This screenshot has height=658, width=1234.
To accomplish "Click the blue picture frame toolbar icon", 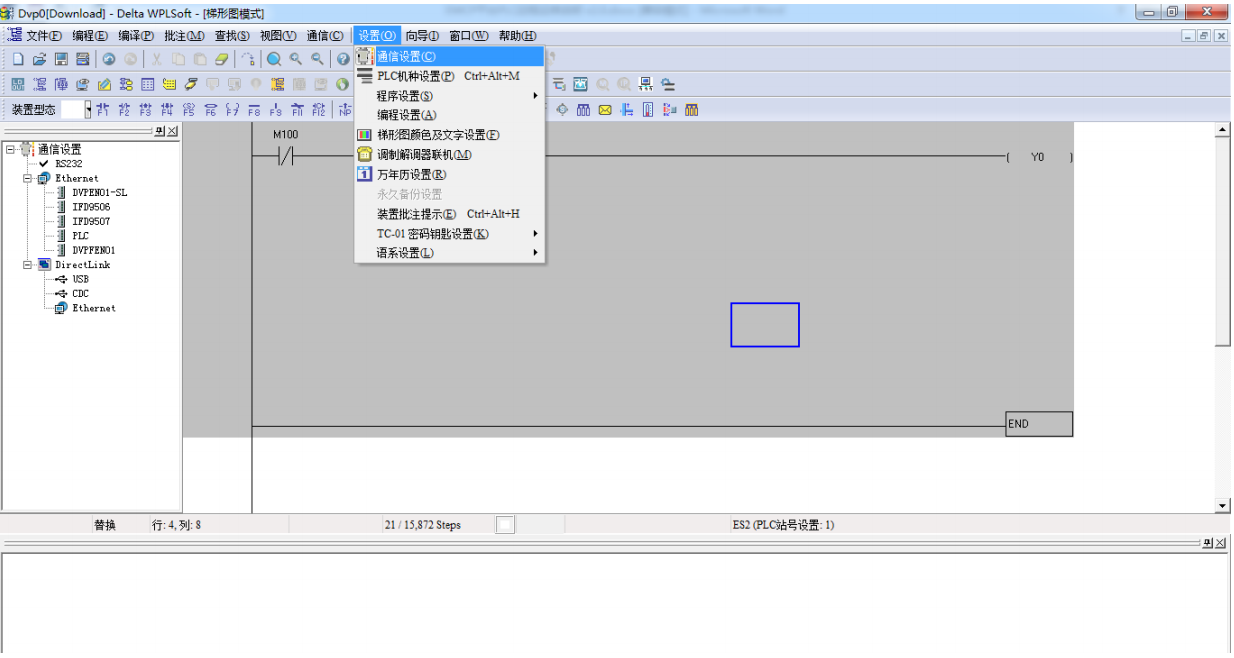I will (580, 84).
